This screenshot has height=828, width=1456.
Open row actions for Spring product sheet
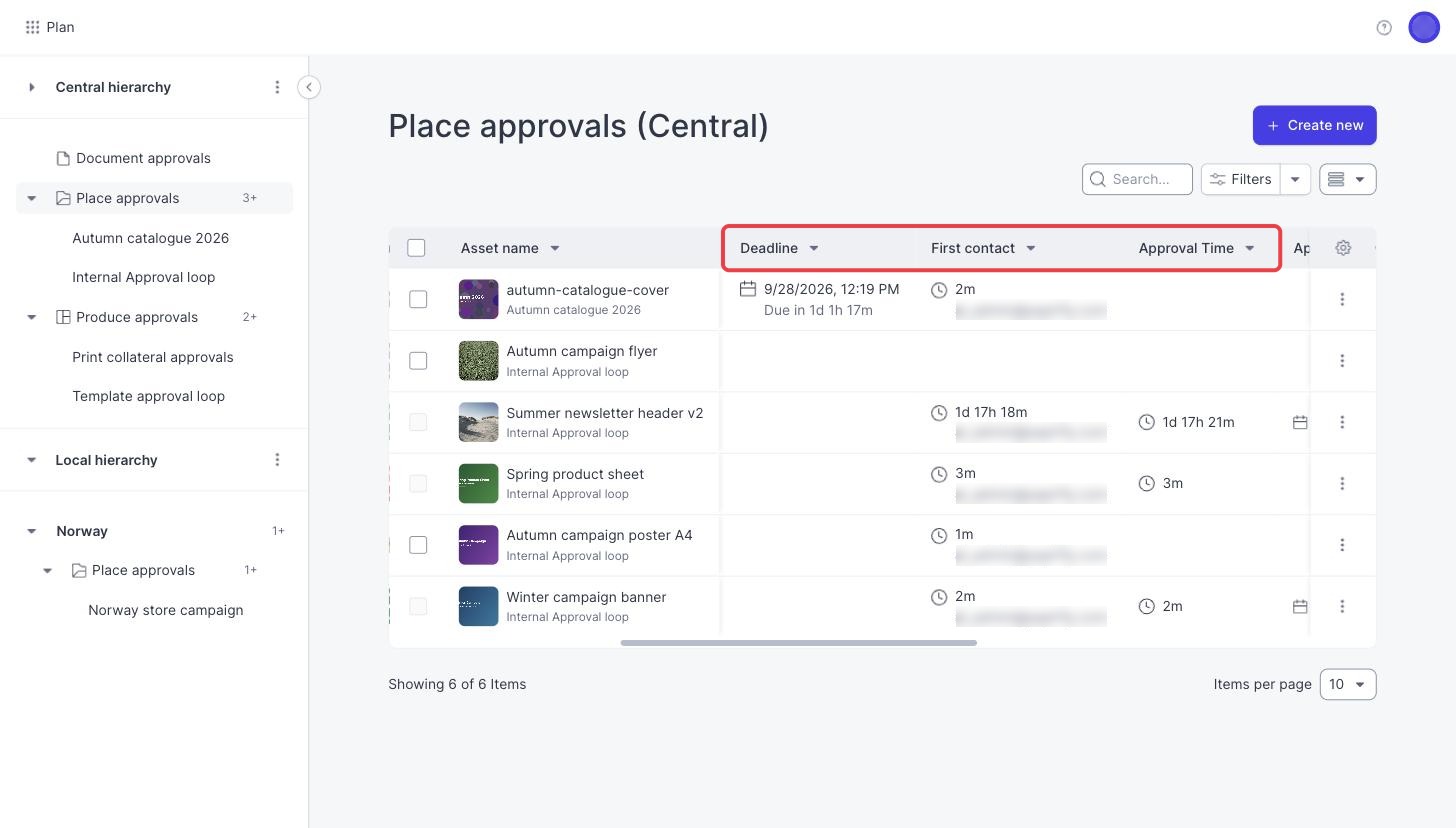1342,483
